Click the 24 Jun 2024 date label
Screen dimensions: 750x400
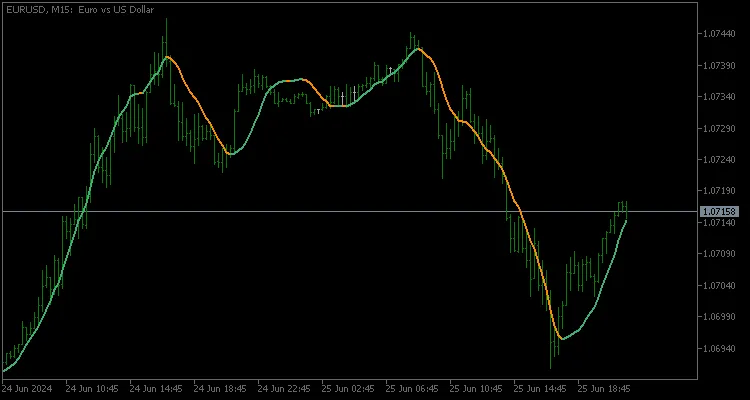coord(26,388)
